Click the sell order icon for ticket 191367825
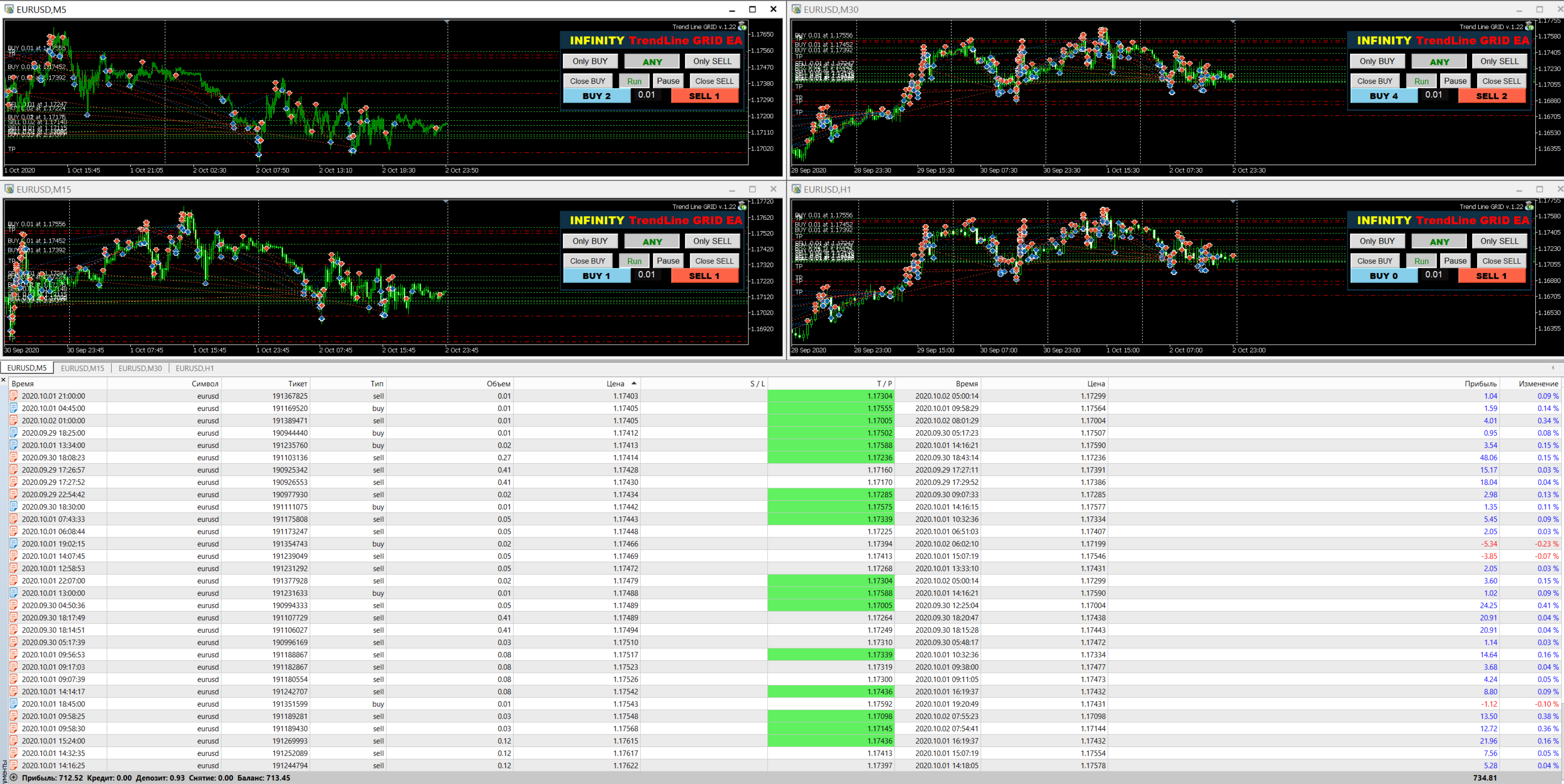 [x=14, y=396]
